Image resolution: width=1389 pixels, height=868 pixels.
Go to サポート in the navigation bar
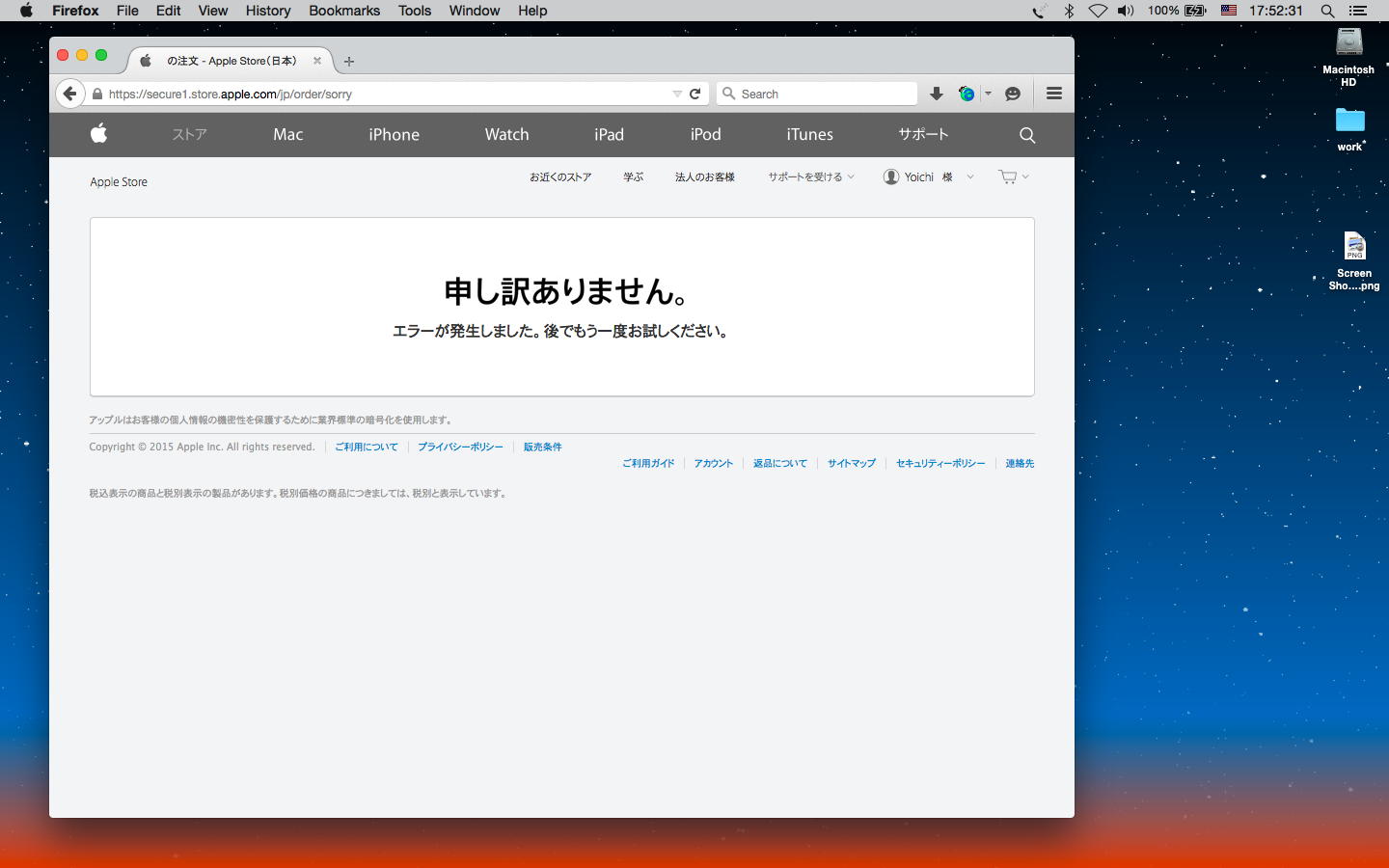click(x=923, y=135)
